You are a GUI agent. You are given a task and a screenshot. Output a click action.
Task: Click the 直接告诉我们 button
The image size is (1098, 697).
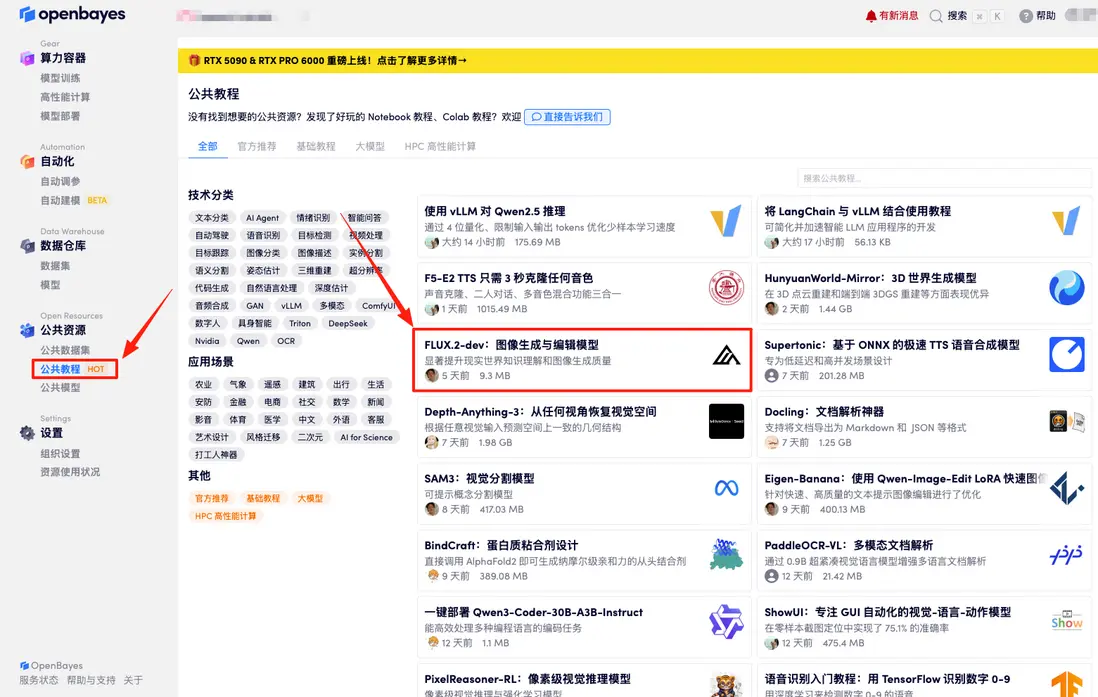coord(567,117)
